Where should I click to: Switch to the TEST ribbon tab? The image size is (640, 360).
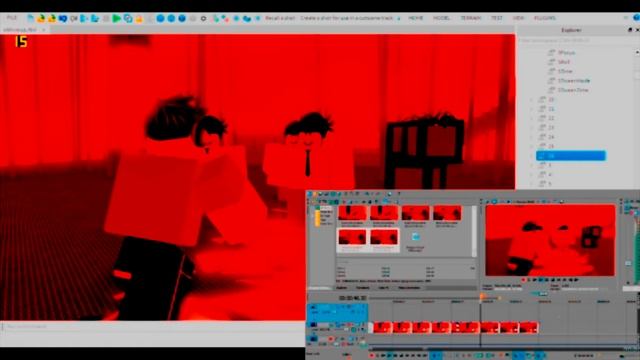[496, 18]
